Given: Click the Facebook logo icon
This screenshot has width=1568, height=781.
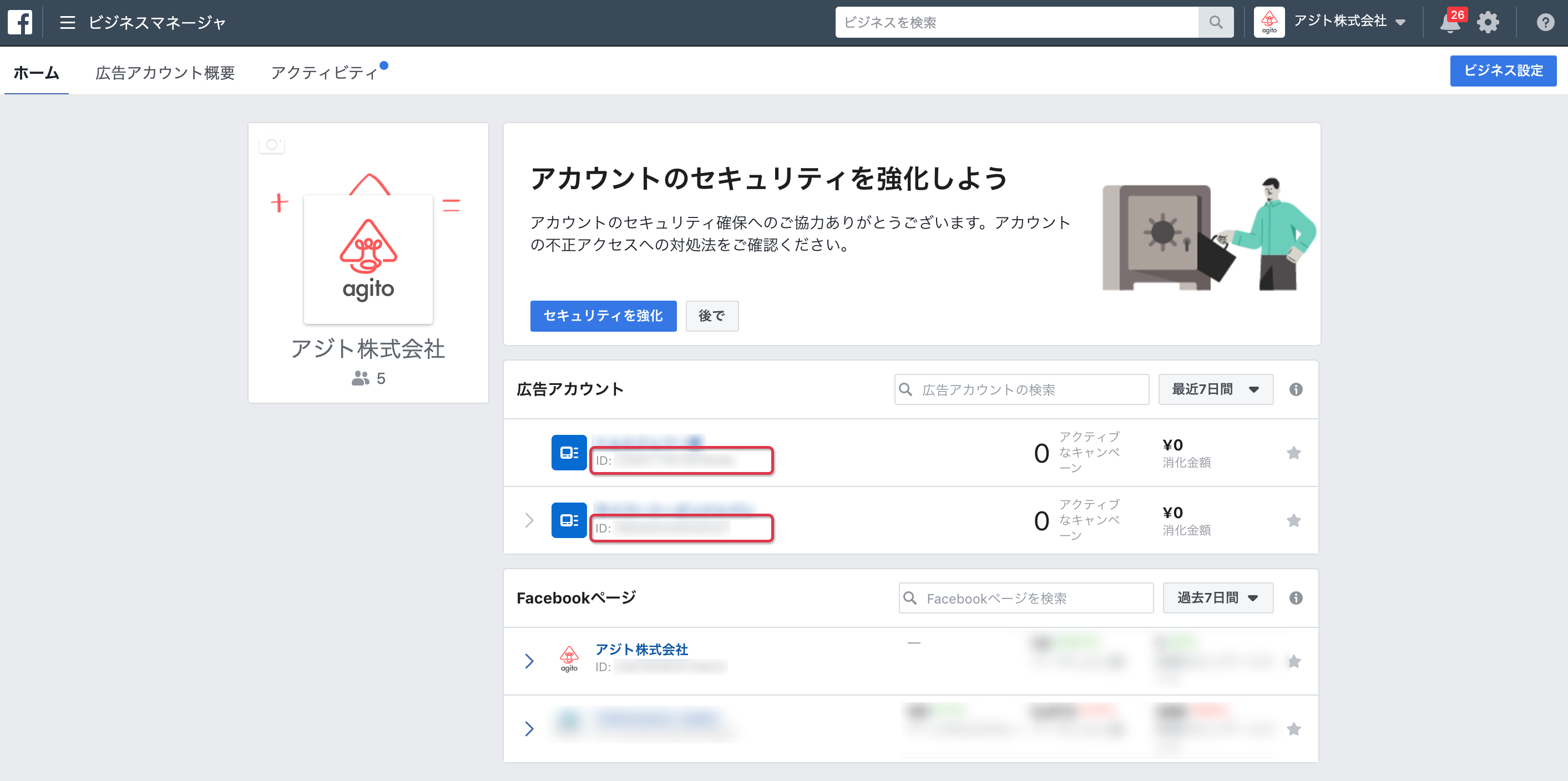Looking at the screenshot, I should 20,23.
